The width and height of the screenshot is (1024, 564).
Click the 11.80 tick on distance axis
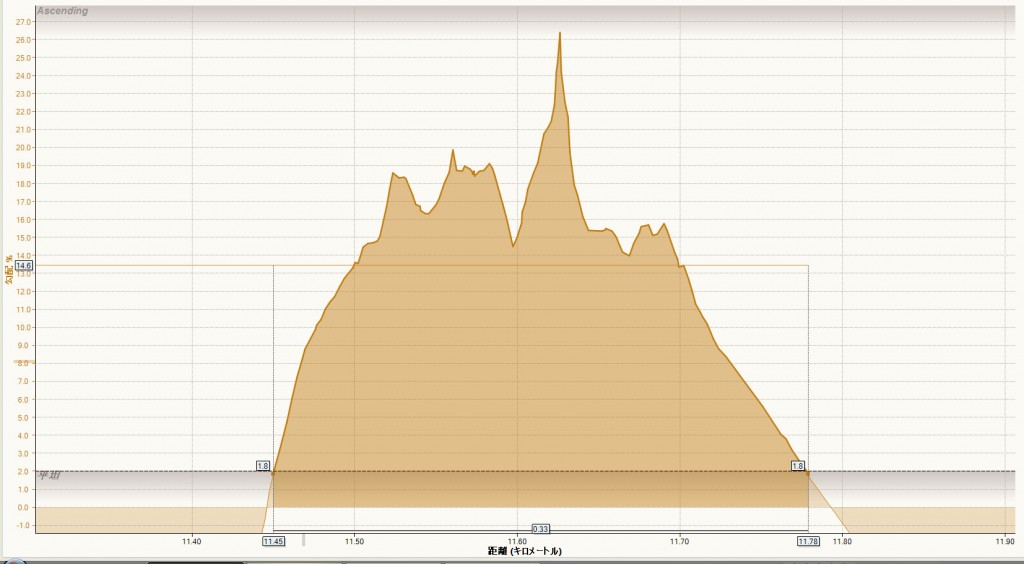(843, 541)
